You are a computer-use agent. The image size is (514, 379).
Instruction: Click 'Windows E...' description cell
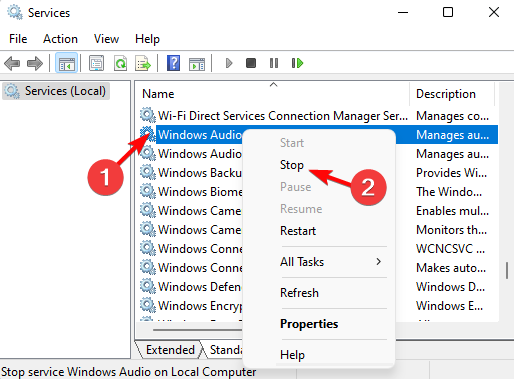[x=449, y=306]
